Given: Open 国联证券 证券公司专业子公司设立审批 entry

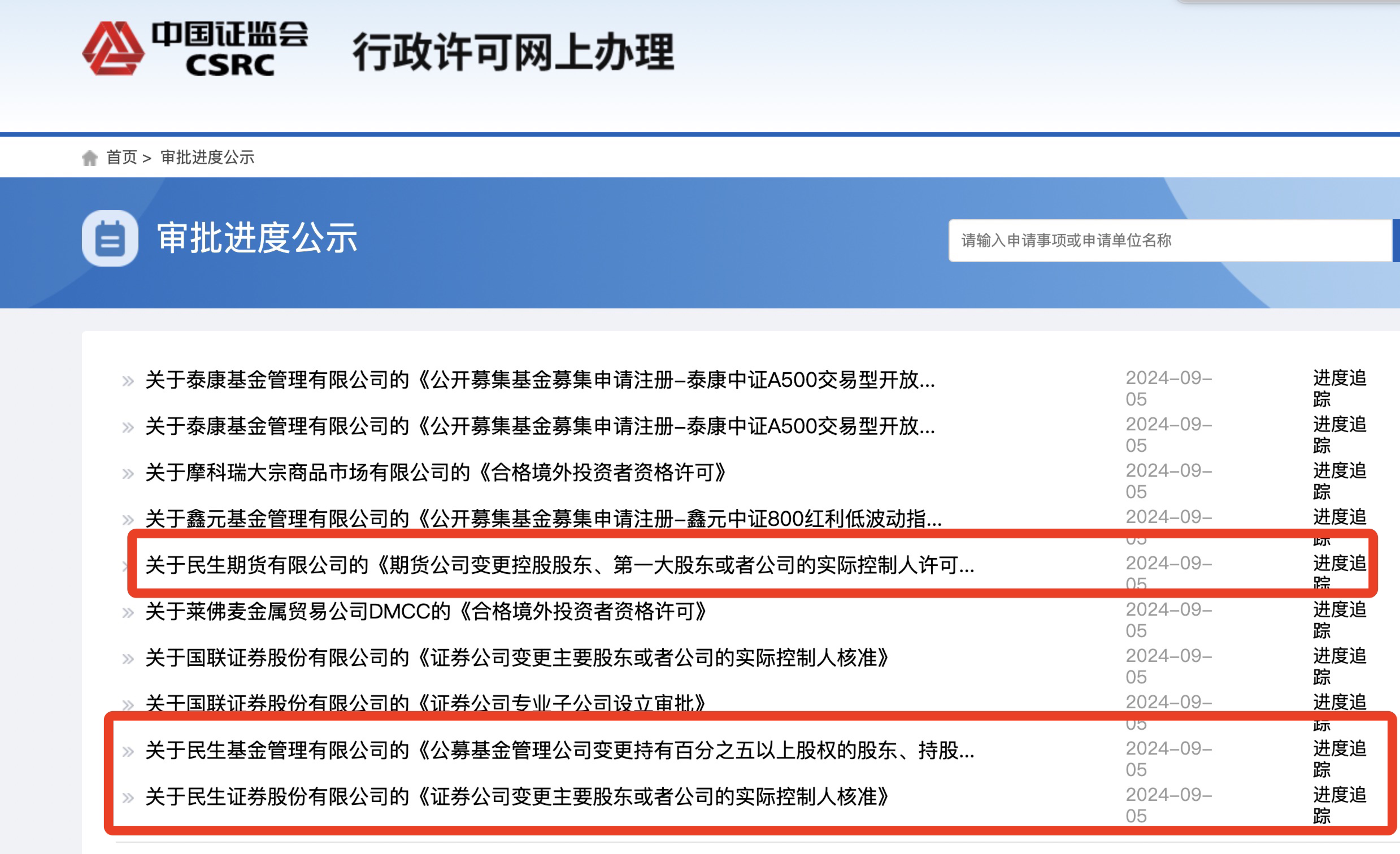Looking at the screenshot, I should click(425, 703).
